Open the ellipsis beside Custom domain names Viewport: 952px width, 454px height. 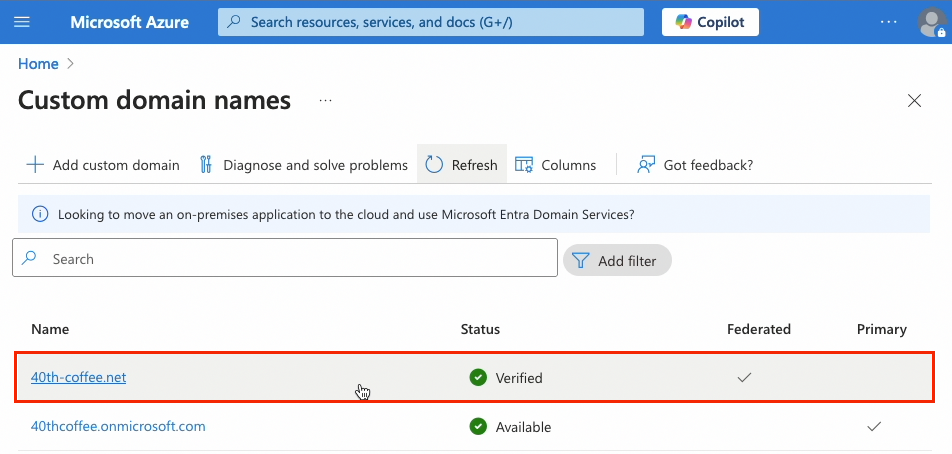[325, 101]
